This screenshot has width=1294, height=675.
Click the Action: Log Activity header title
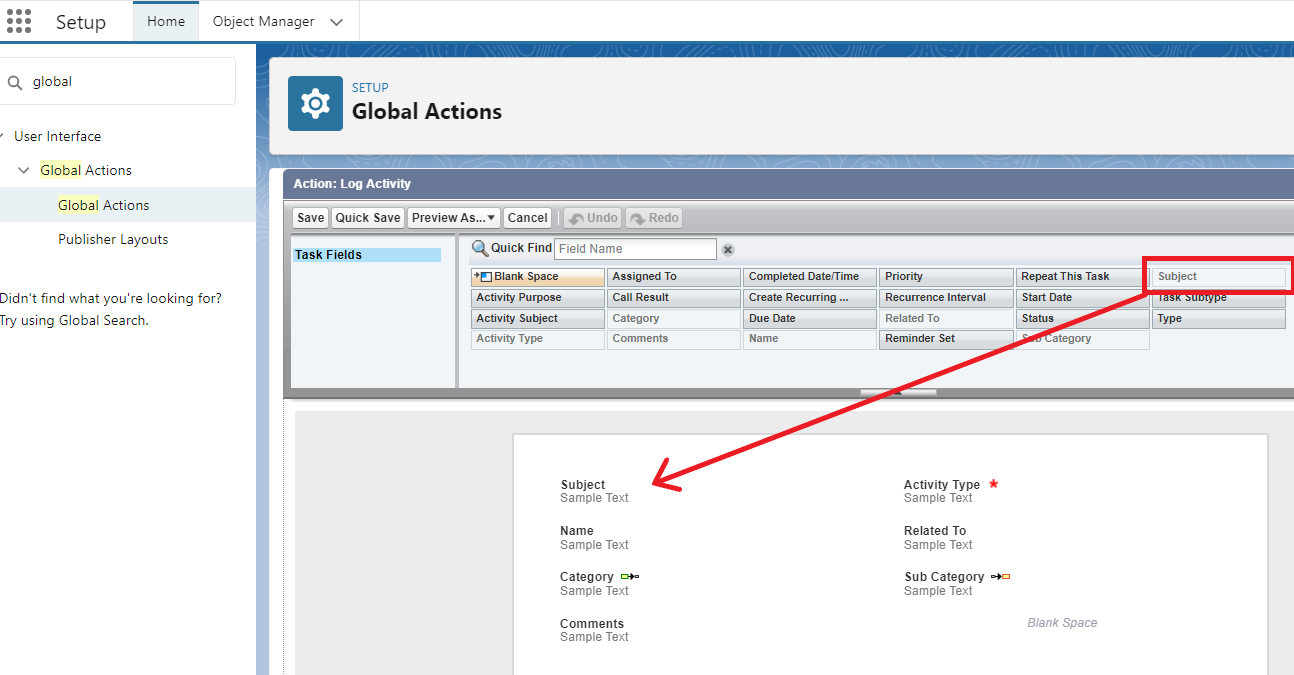click(x=352, y=184)
